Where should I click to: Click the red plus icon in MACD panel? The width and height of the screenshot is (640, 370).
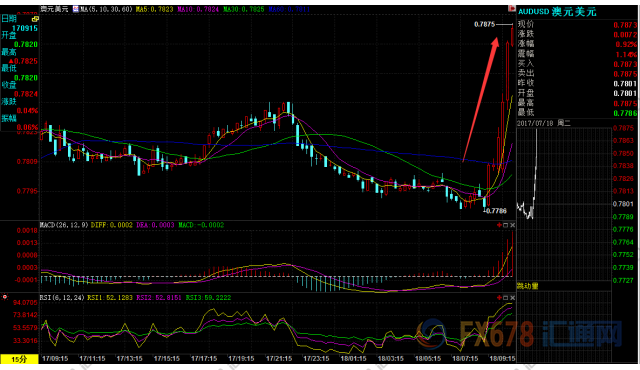pyautogui.click(x=499, y=225)
